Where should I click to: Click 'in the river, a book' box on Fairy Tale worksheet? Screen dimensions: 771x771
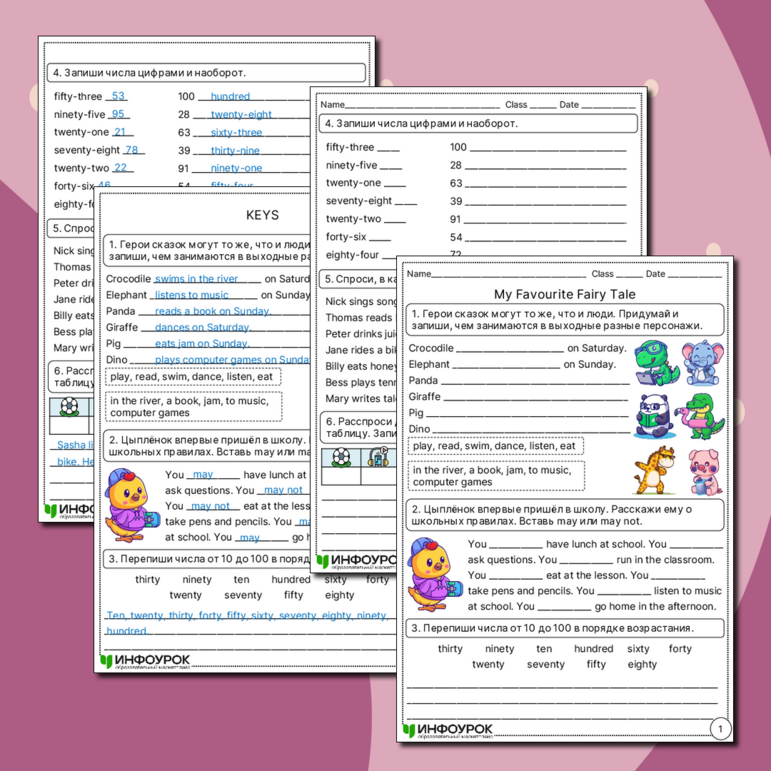tap(496, 476)
